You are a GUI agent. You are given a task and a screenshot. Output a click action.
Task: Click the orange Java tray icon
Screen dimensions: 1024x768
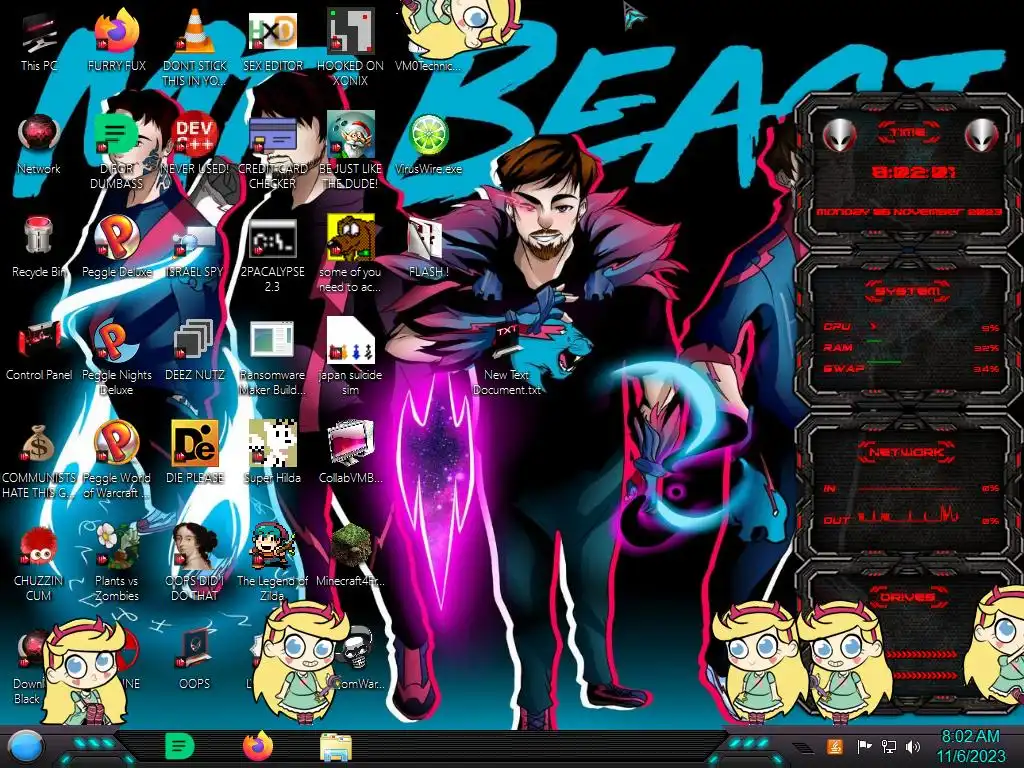coord(835,746)
